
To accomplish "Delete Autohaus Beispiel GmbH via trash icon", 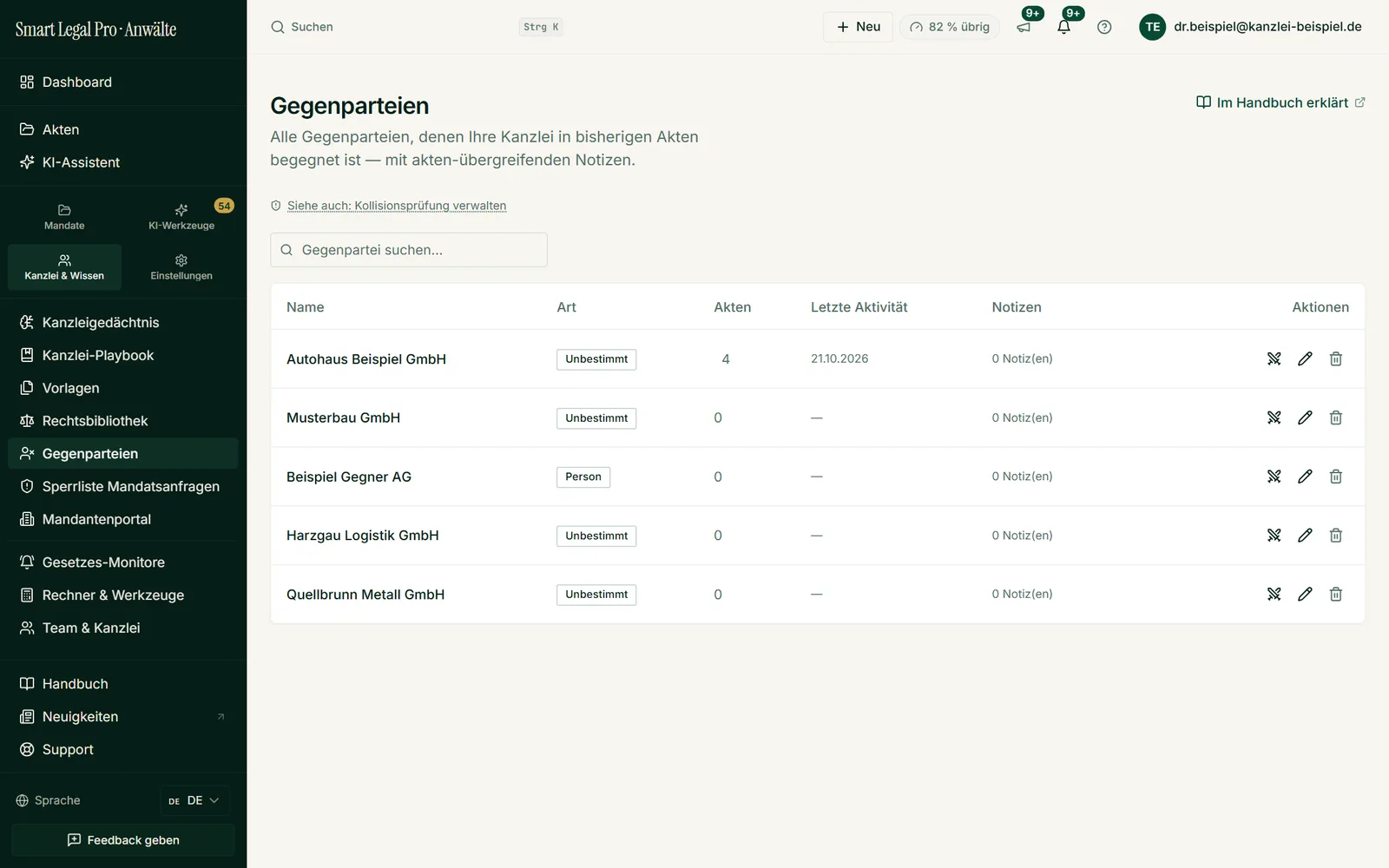I will tap(1336, 358).
